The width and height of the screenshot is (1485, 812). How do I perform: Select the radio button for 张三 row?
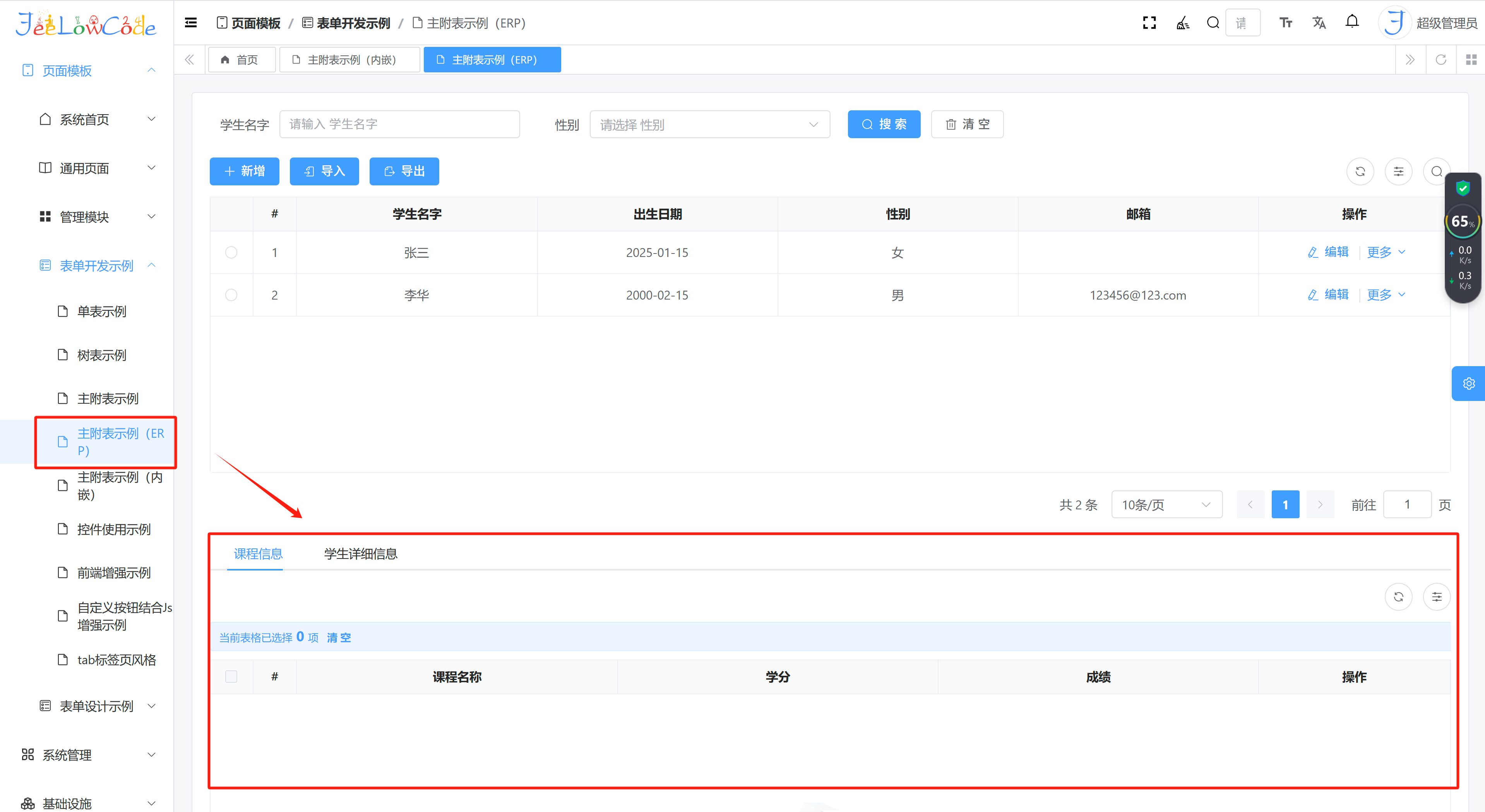231,252
